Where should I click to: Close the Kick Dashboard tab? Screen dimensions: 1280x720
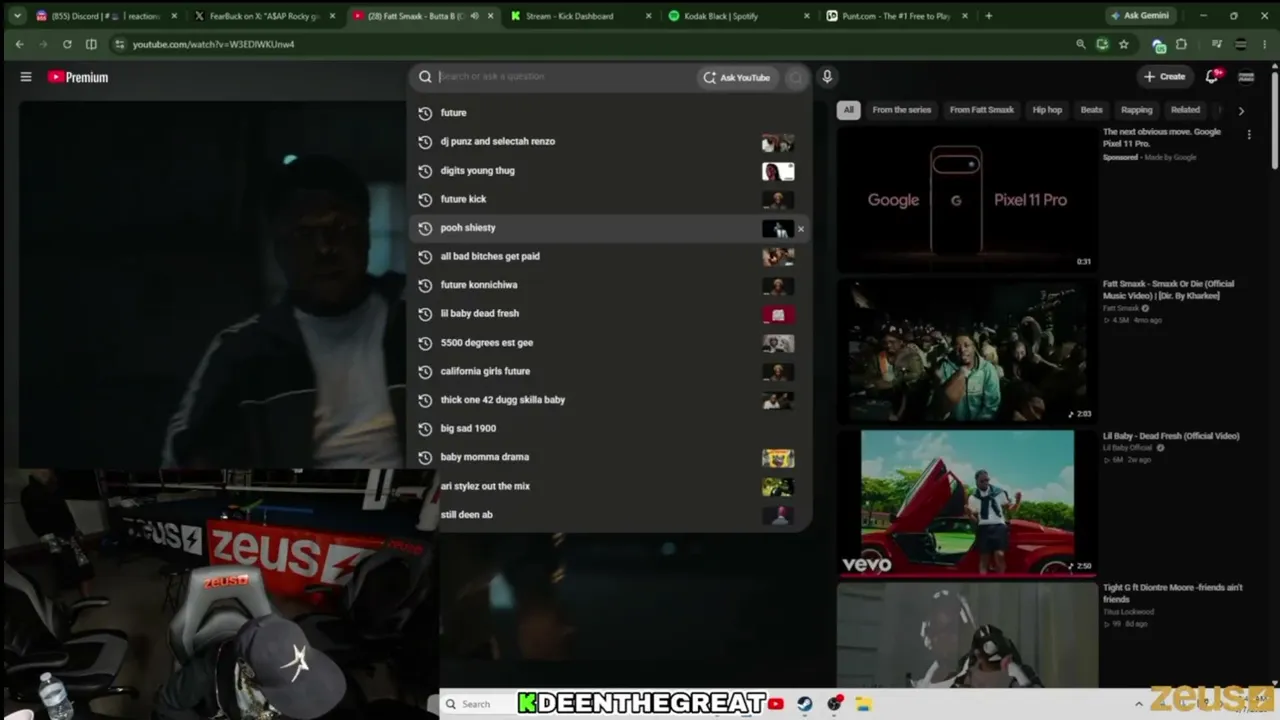click(x=648, y=16)
